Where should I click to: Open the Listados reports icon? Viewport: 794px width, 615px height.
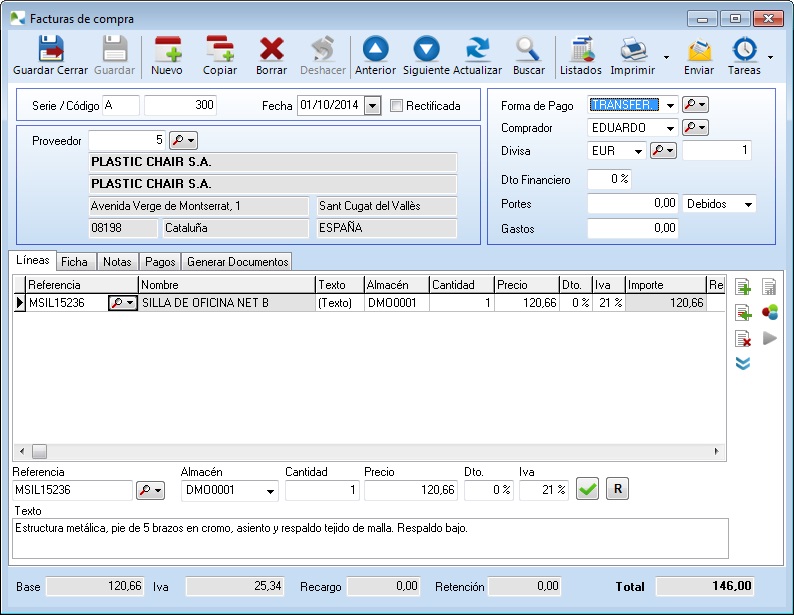point(580,48)
